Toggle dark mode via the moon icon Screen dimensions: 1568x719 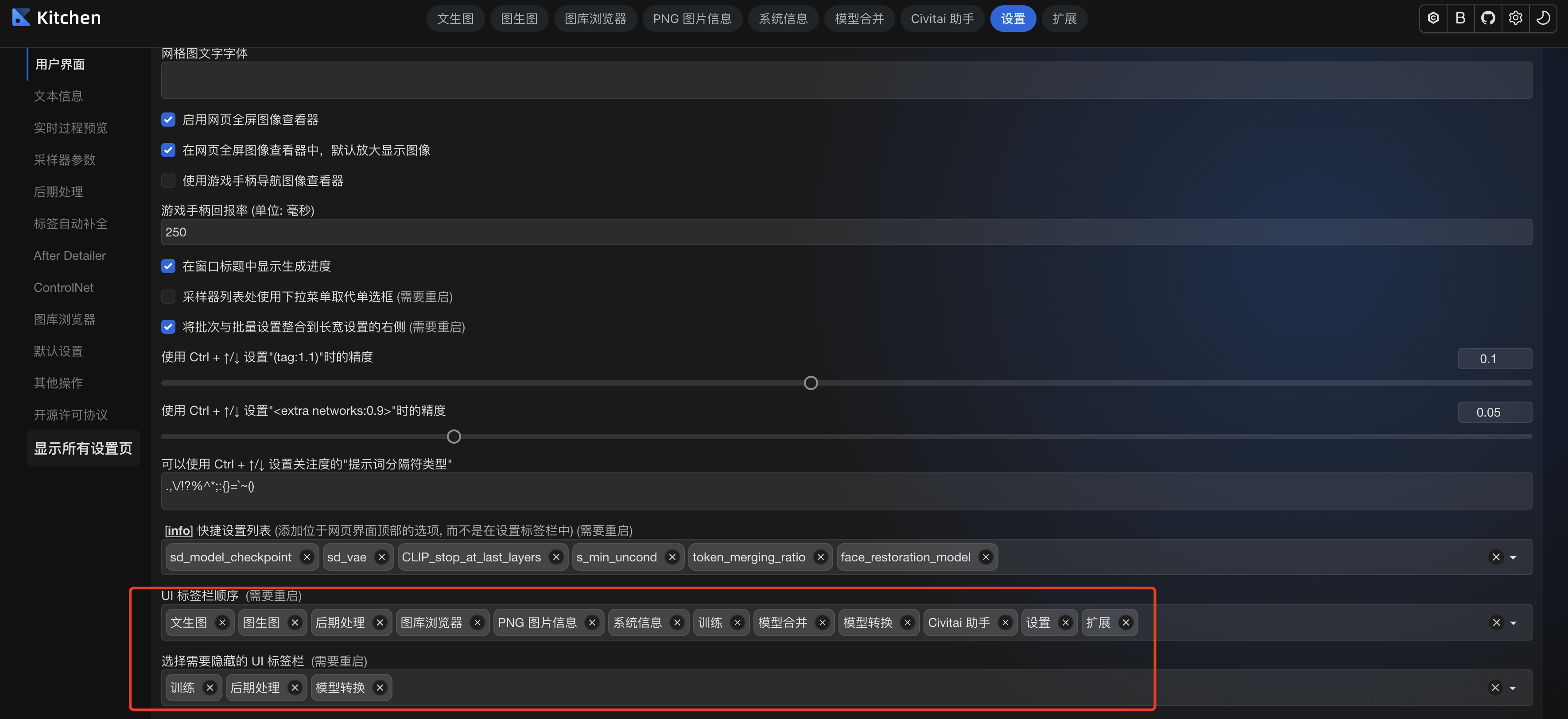1543,18
